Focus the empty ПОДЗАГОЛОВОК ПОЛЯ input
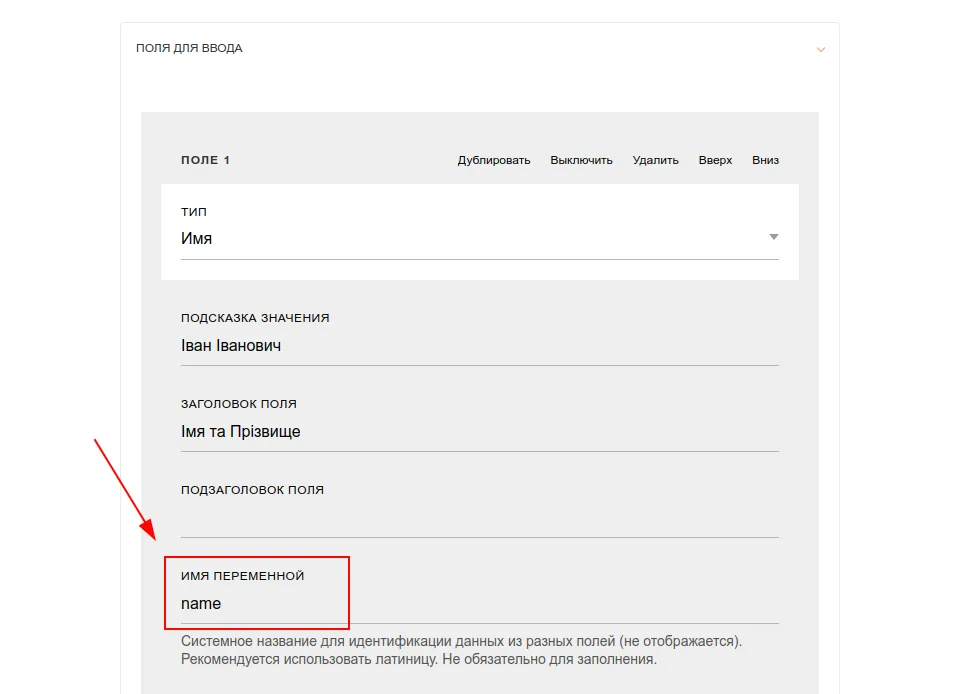 click(479, 519)
